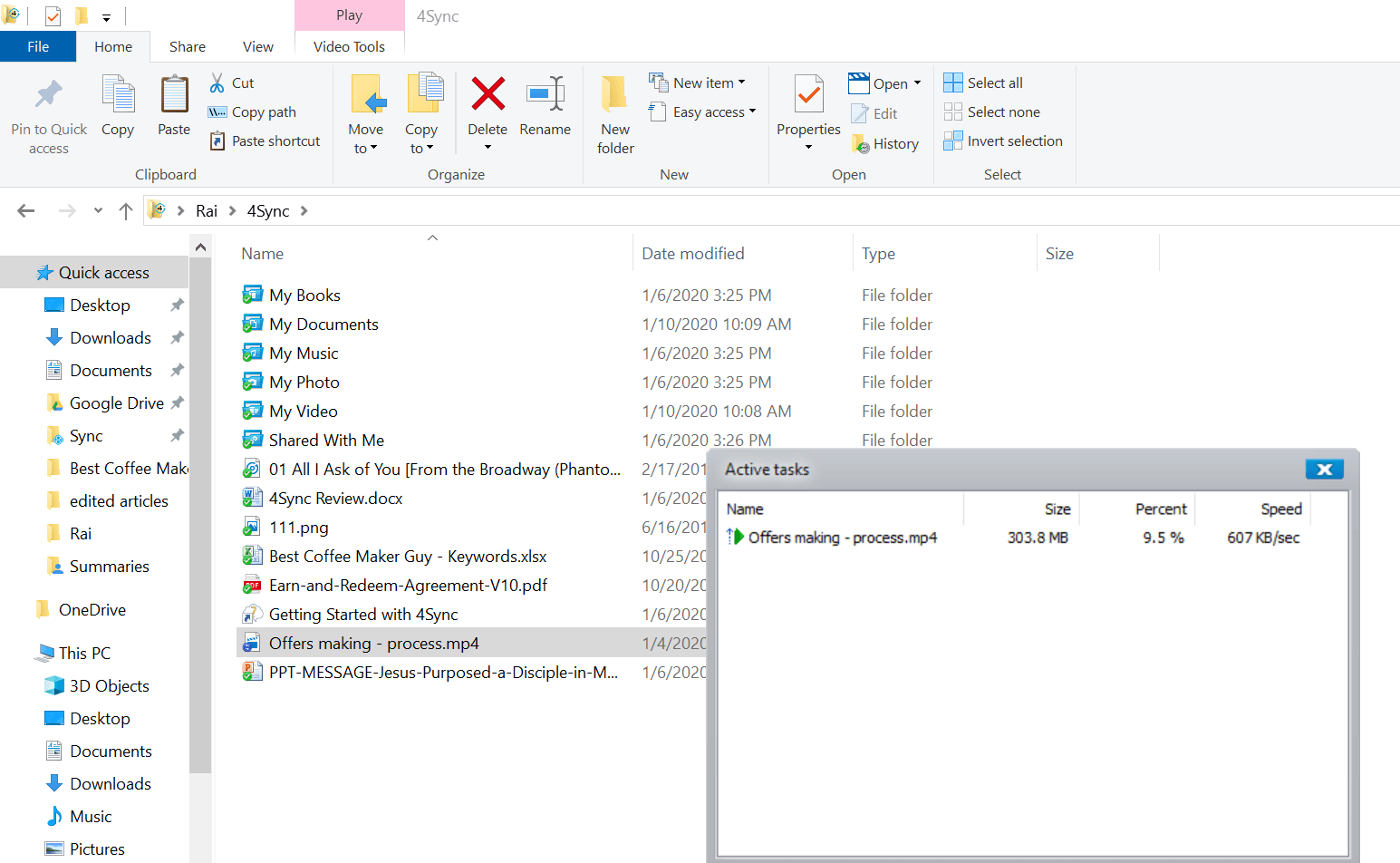Click Invert selection in the ribbon

click(x=1002, y=141)
